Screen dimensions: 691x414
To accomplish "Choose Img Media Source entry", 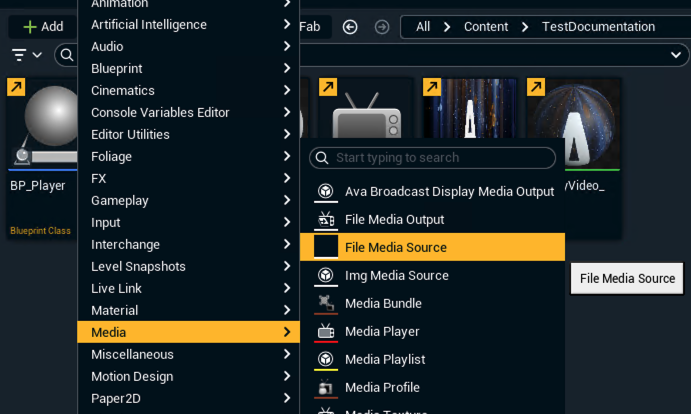I will coord(432,276).
